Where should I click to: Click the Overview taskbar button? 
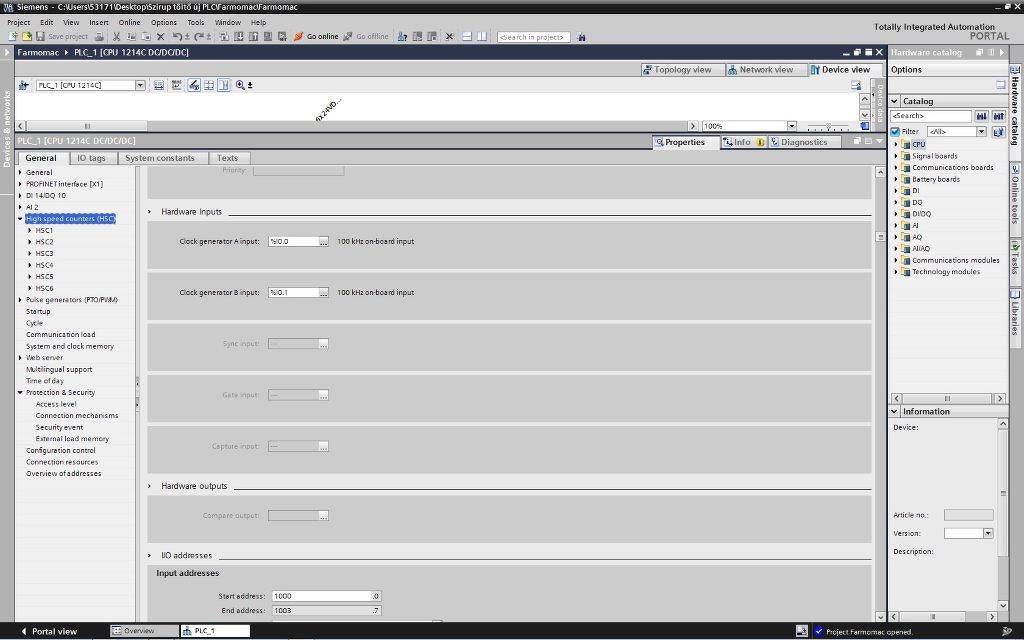pyautogui.click(x=144, y=631)
